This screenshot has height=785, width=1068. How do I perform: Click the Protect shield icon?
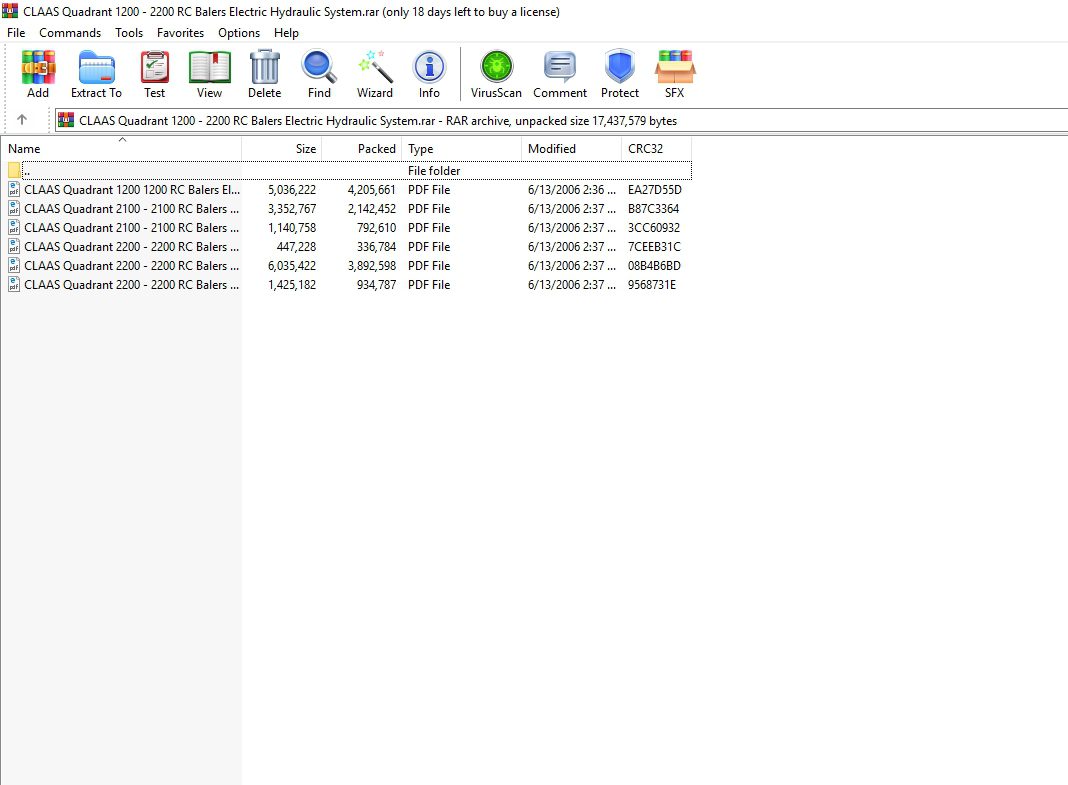click(620, 67)
